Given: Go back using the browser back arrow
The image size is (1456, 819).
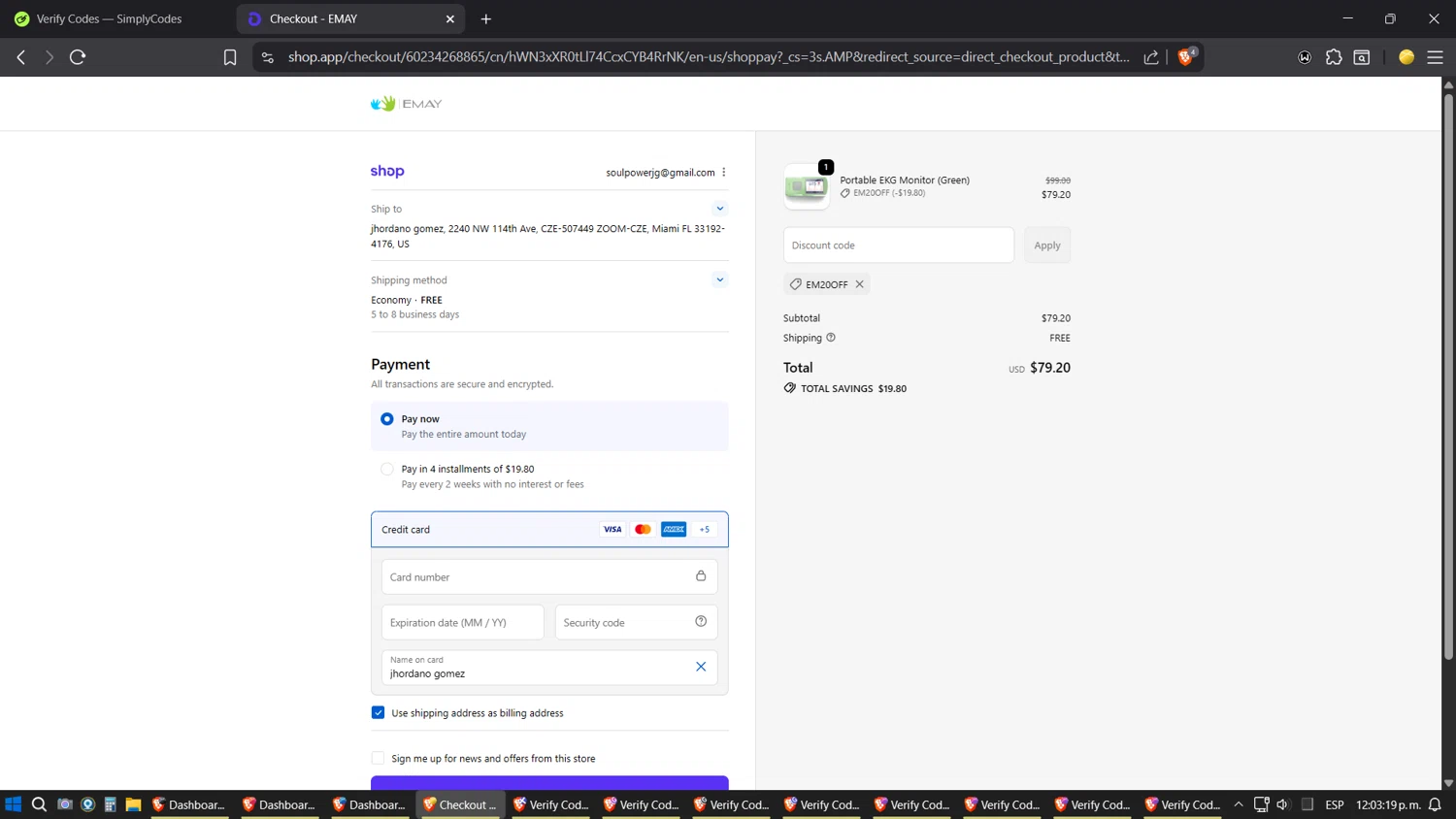Looking at the screenshot, I should coord(21,57).
